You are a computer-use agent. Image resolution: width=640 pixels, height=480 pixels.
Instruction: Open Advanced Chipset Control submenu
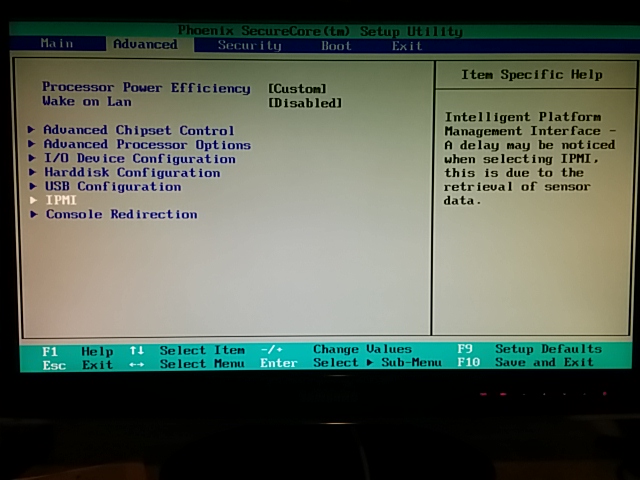(139, 130)
